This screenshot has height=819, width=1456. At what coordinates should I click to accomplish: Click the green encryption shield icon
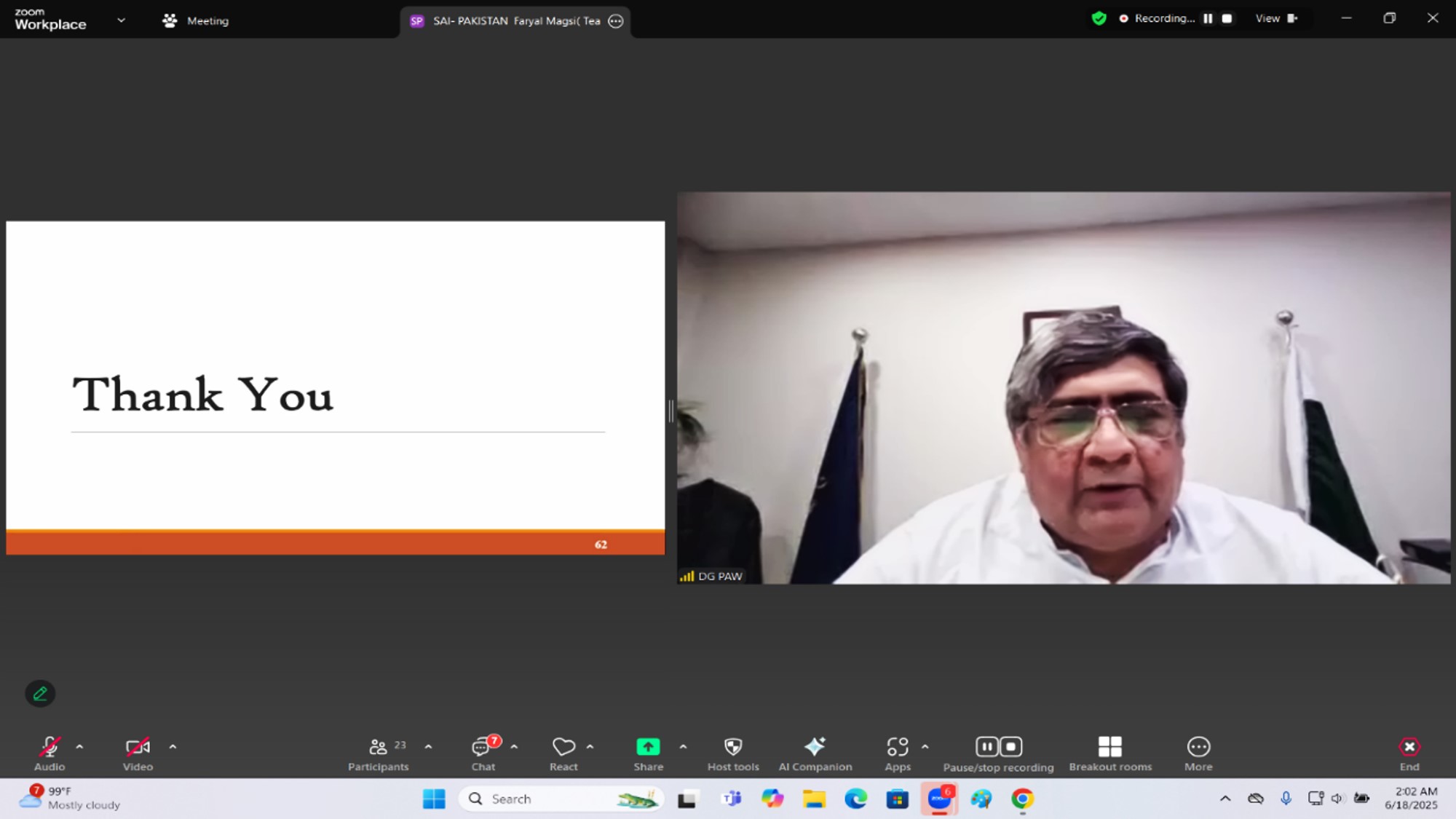(1099, 18)
